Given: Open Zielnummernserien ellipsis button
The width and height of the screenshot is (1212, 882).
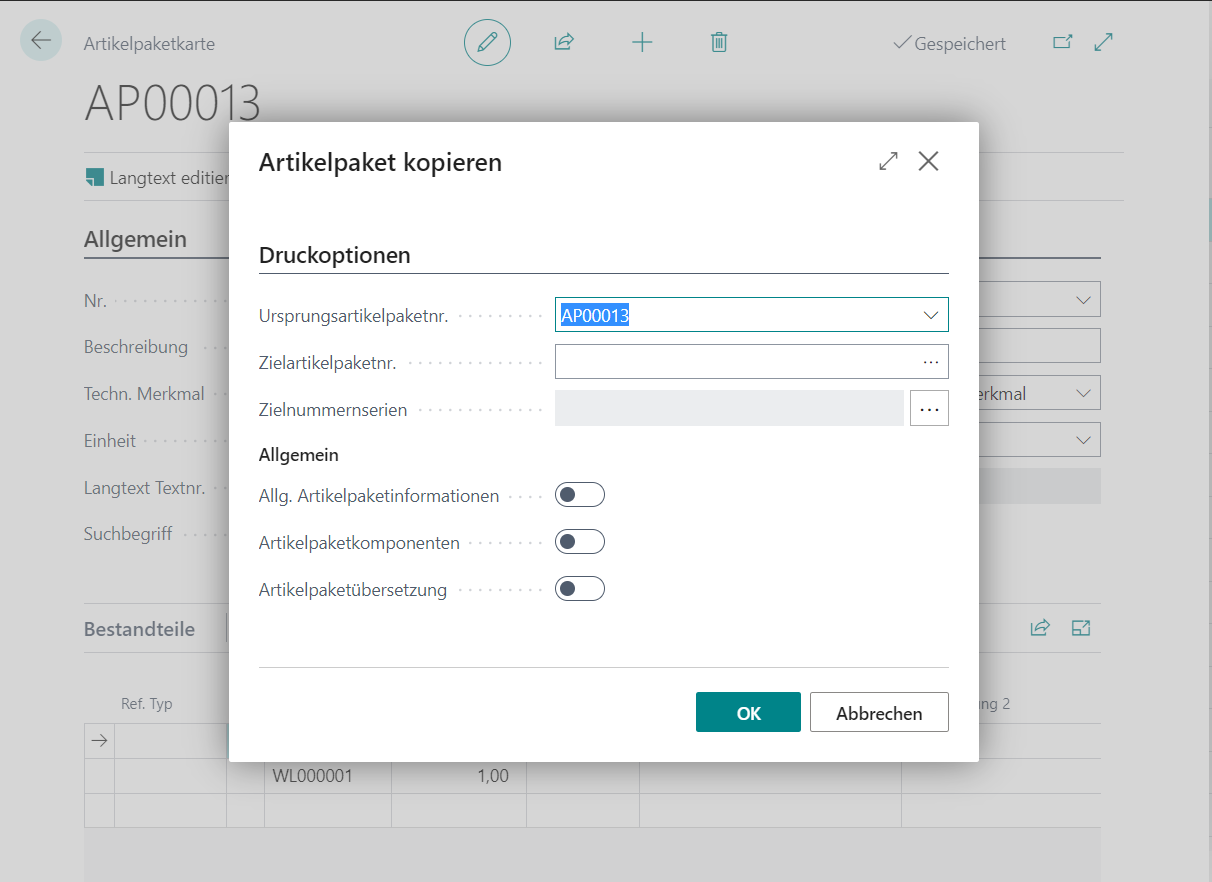Looking at the screenshot, I should 929,409.
